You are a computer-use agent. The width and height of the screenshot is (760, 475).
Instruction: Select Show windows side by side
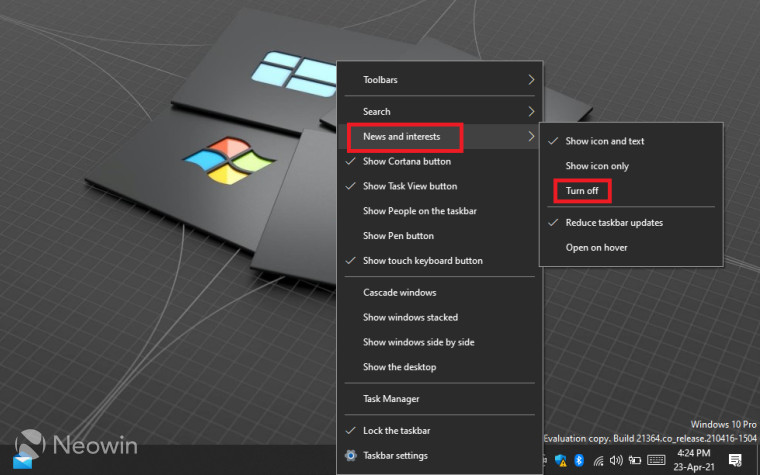coord(440,342)
